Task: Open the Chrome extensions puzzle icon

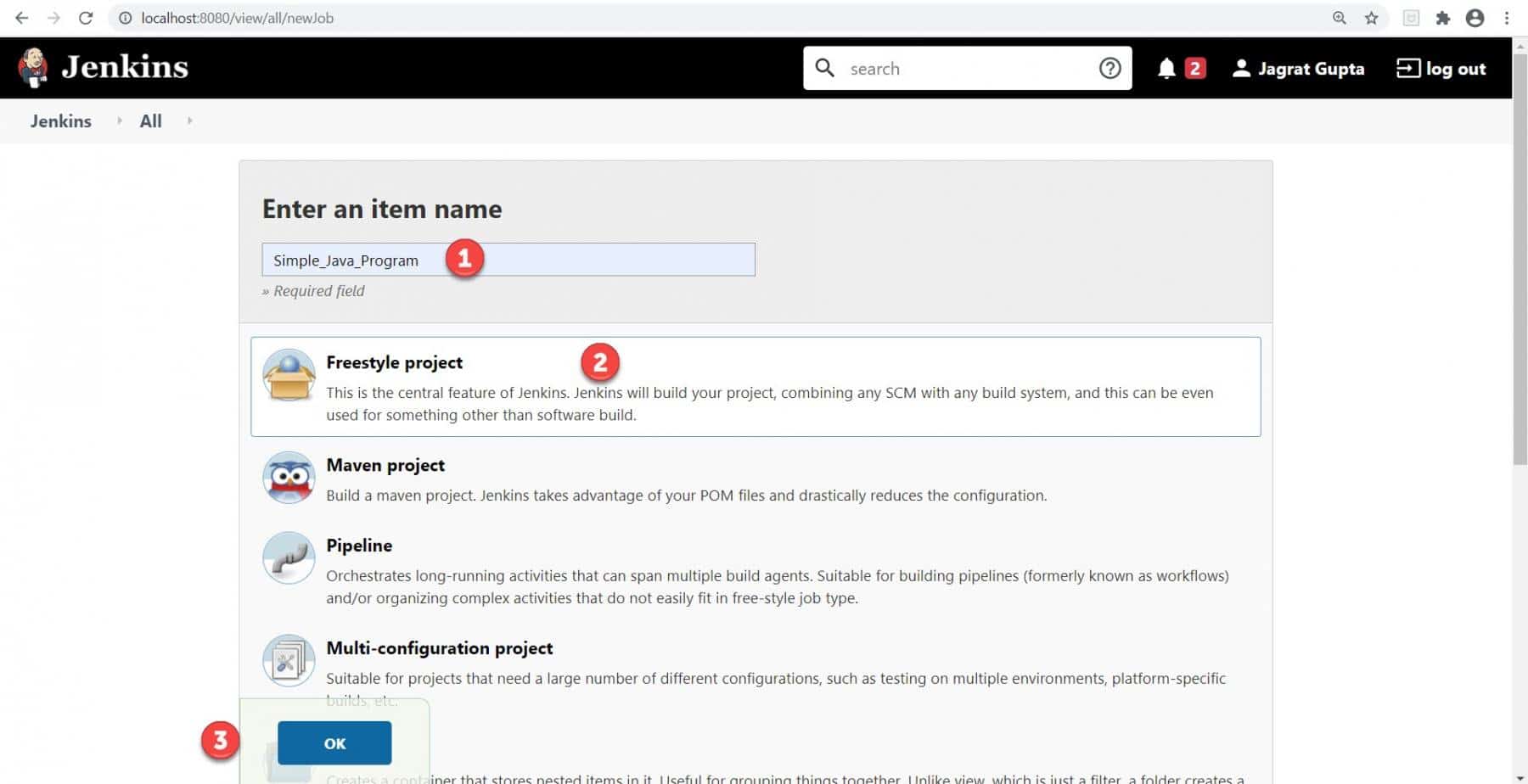Action: 1443,17
